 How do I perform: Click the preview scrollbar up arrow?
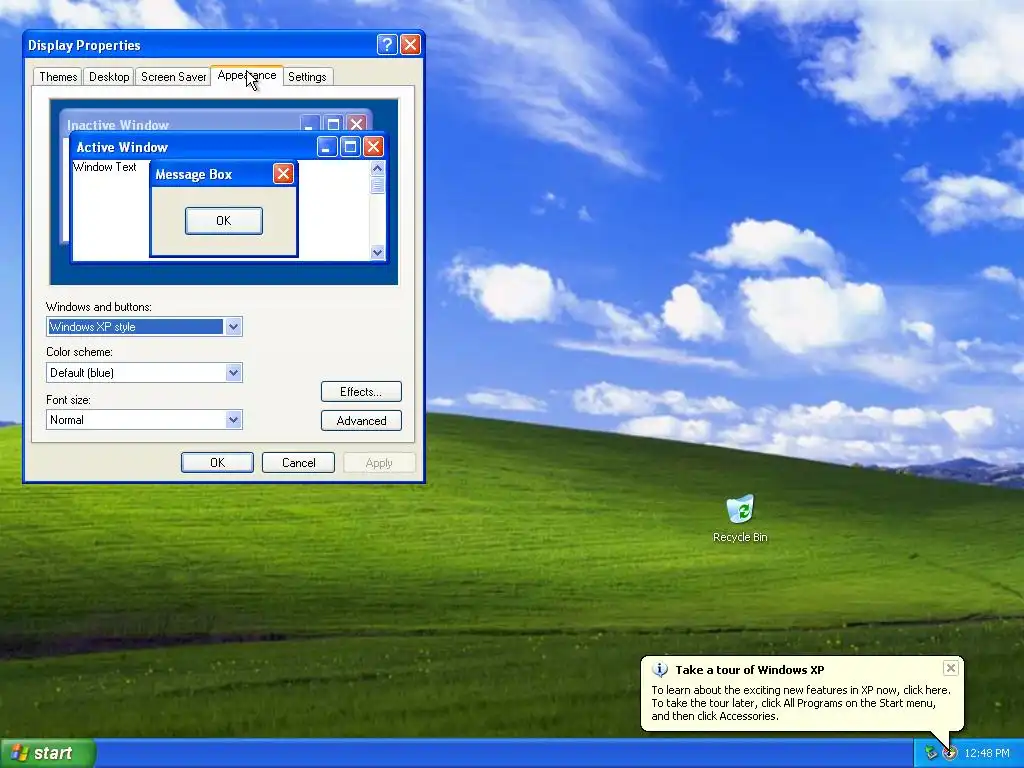[x=377, y=168]
